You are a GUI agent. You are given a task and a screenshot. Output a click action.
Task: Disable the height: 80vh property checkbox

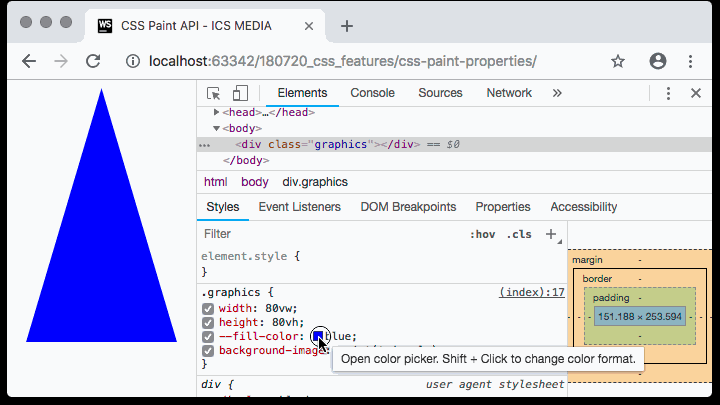tap(208, 322)
